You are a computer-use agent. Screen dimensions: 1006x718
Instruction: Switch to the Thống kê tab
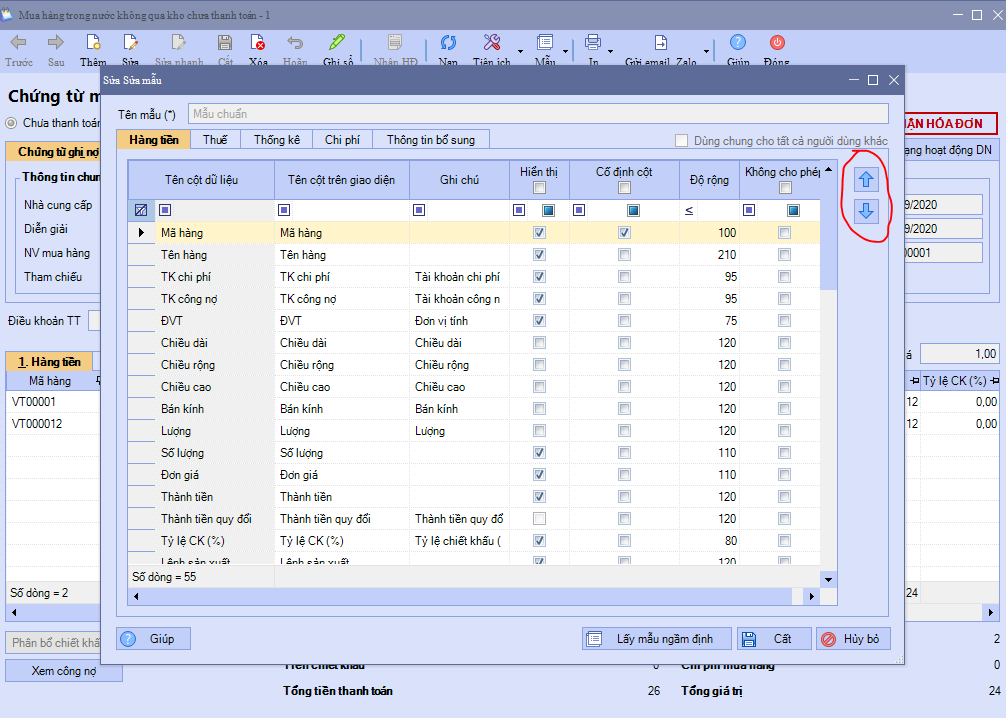[277, 139]
